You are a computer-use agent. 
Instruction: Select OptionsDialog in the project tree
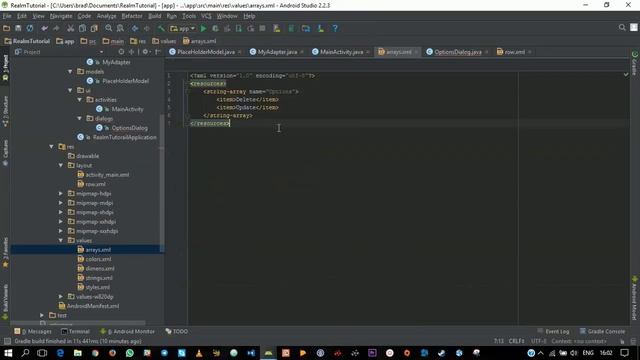click(130, 128)
